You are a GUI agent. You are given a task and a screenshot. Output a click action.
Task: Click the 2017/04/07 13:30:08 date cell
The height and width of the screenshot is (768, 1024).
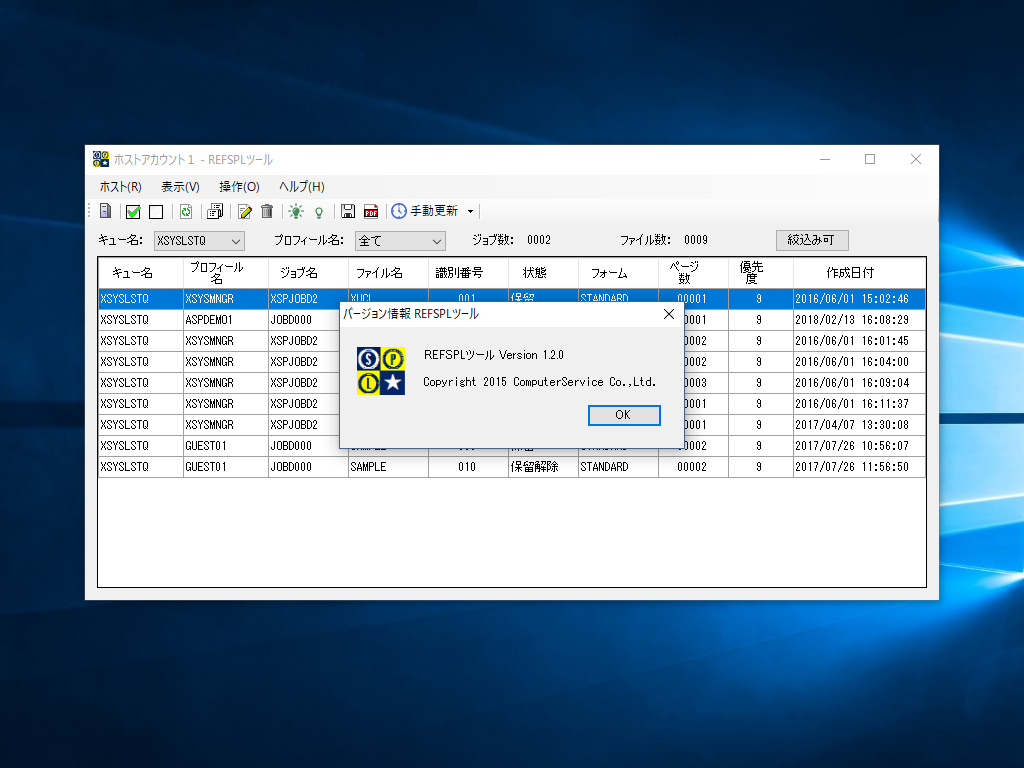[859, 424]
